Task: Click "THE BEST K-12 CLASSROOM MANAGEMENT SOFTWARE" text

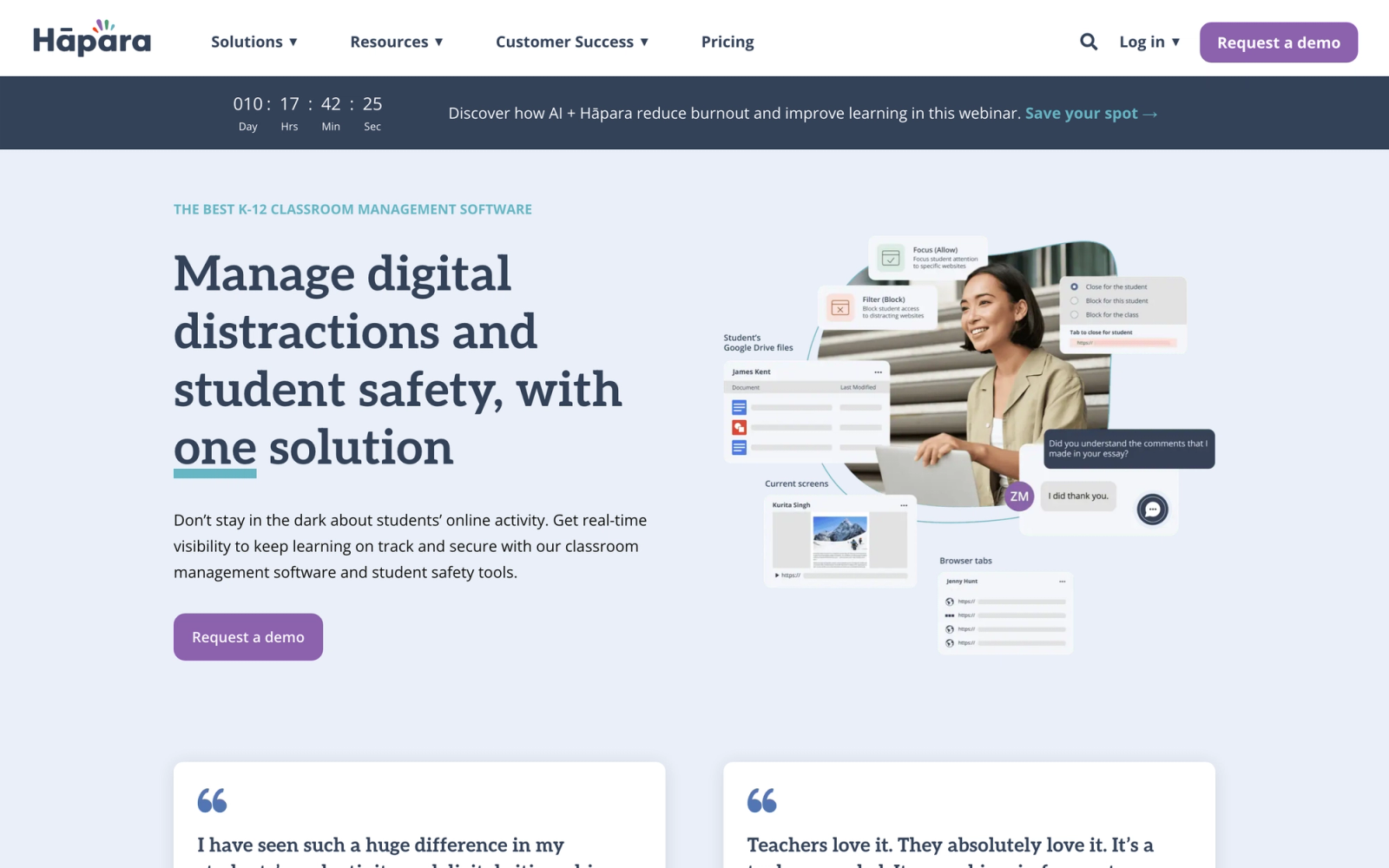Action: tap(352, 209)
